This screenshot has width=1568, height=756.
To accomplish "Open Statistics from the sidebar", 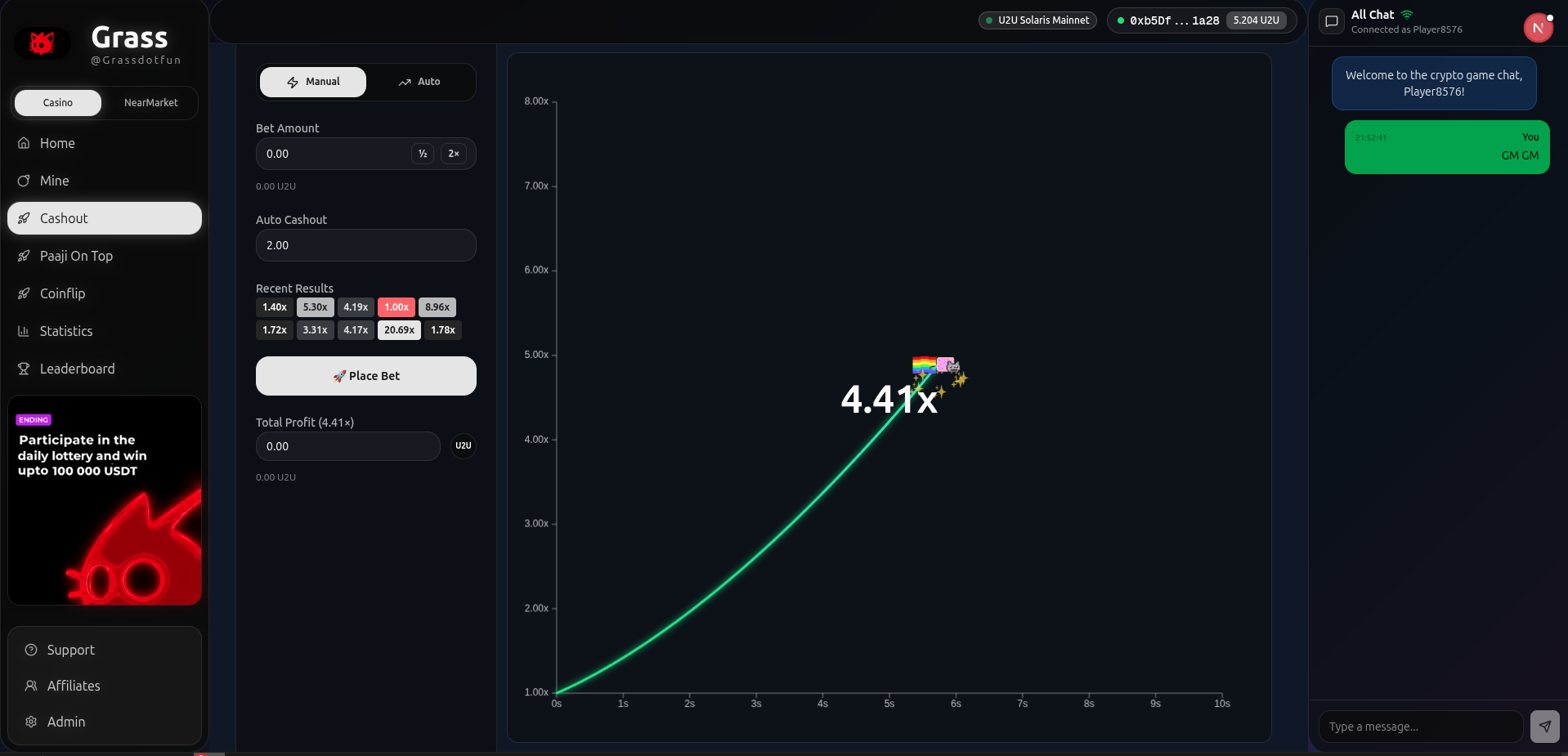I will [x=66, y=331].
